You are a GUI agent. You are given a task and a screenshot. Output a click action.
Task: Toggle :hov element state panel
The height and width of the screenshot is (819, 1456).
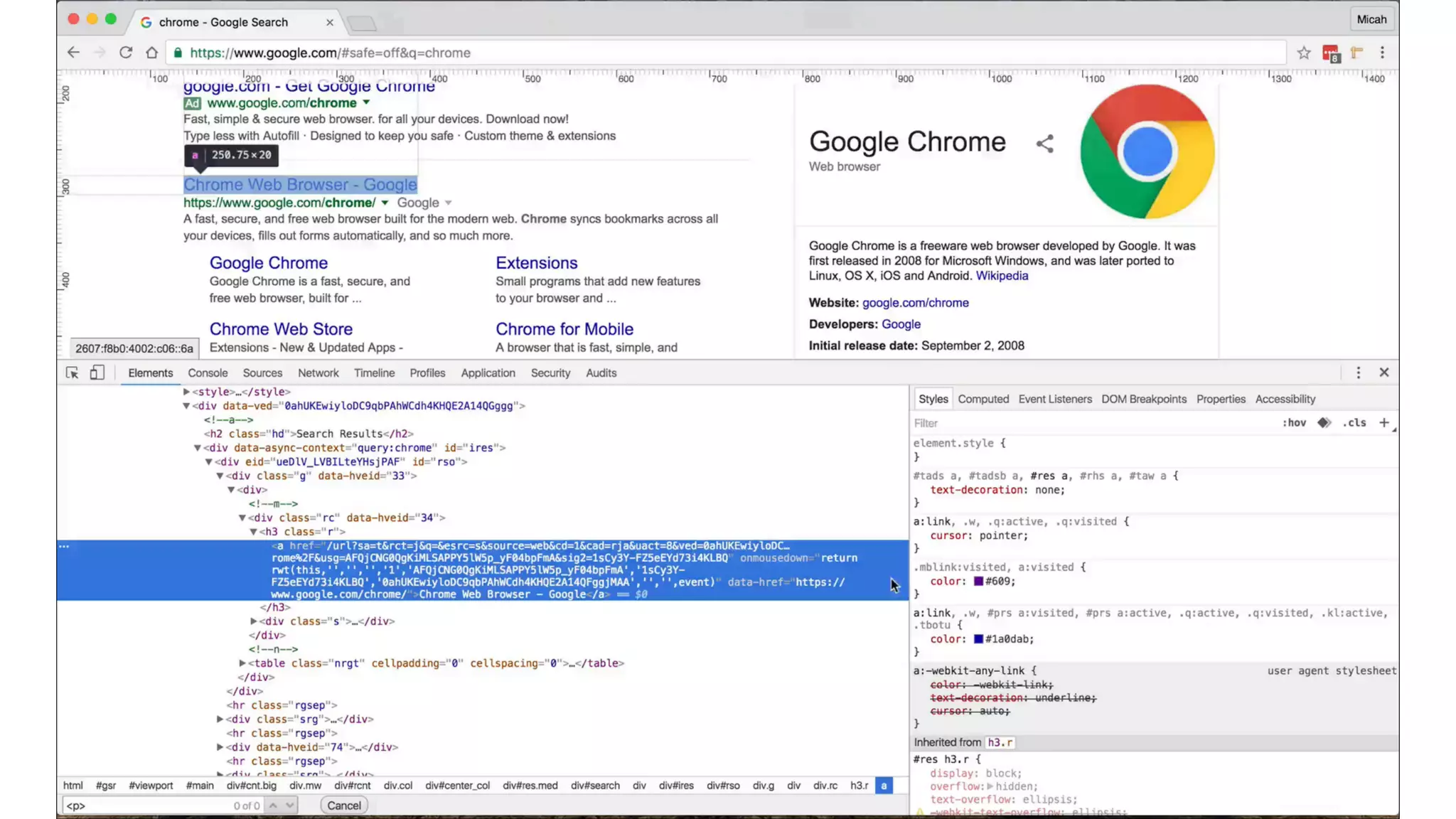[1294, 422]
